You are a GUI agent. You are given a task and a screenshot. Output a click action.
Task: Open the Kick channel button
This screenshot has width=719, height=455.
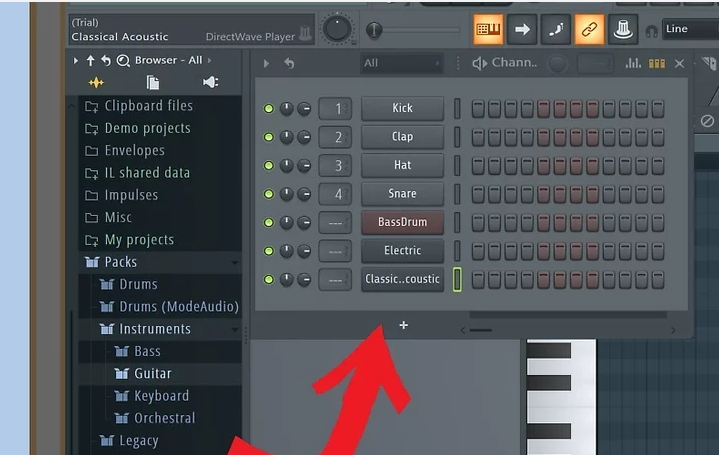[403, 108]
